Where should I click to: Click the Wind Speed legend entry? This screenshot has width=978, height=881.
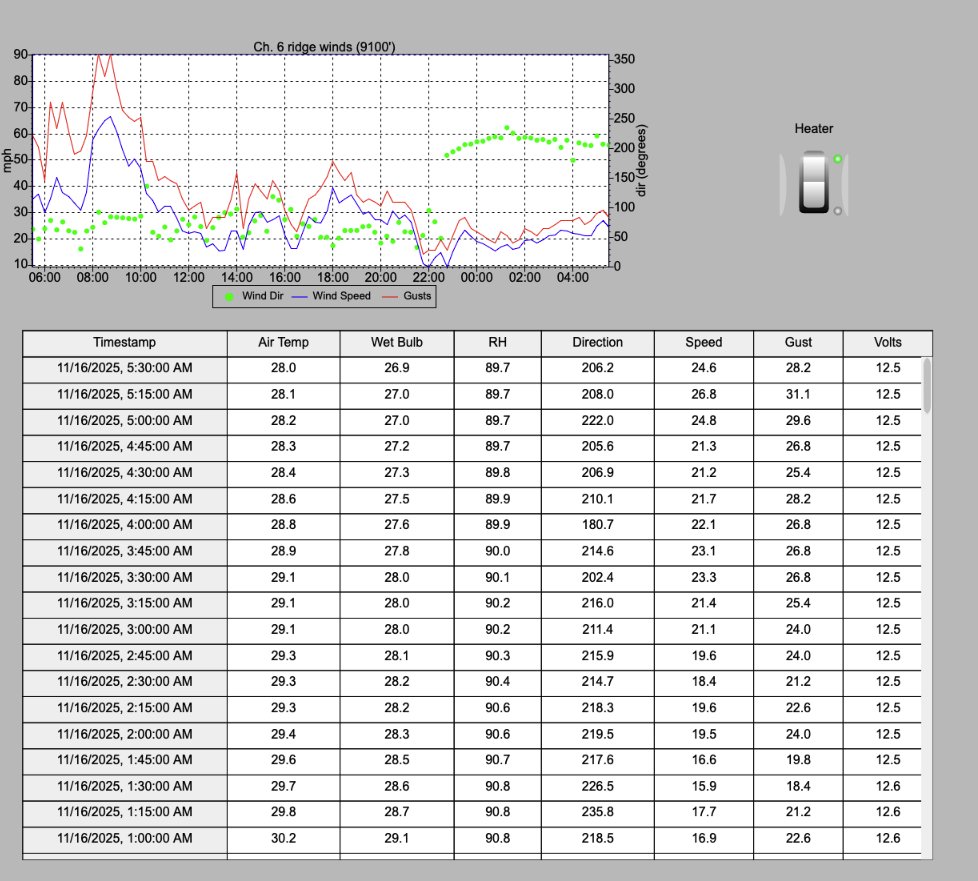click(x=331, y=296)
